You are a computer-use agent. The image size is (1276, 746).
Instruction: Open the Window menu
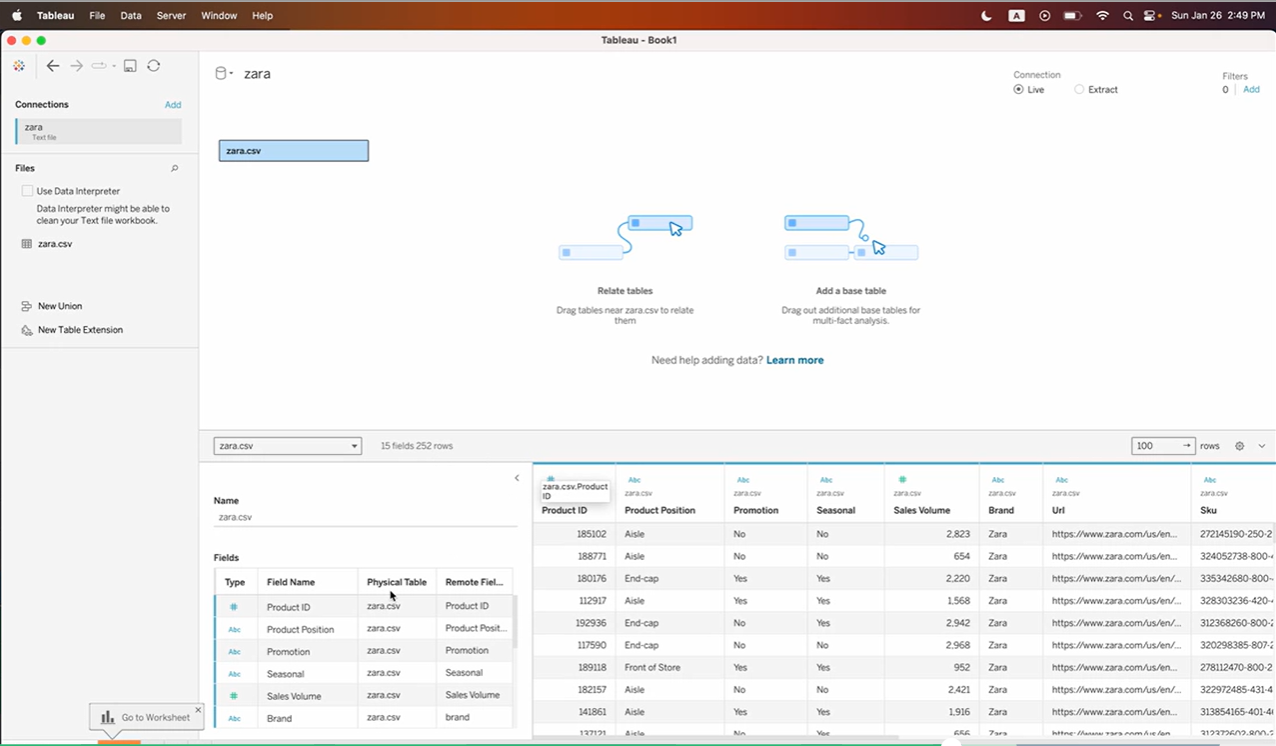pos(219,16)
